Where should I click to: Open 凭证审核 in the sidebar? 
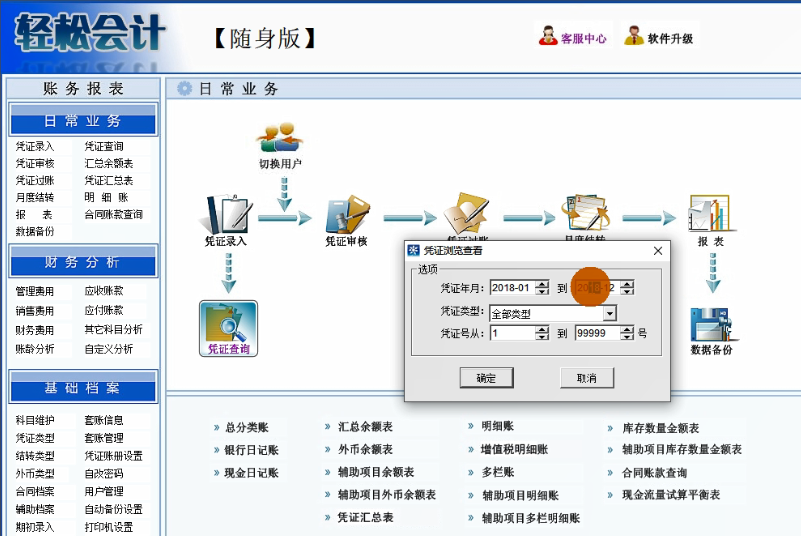tap(35, 164)
